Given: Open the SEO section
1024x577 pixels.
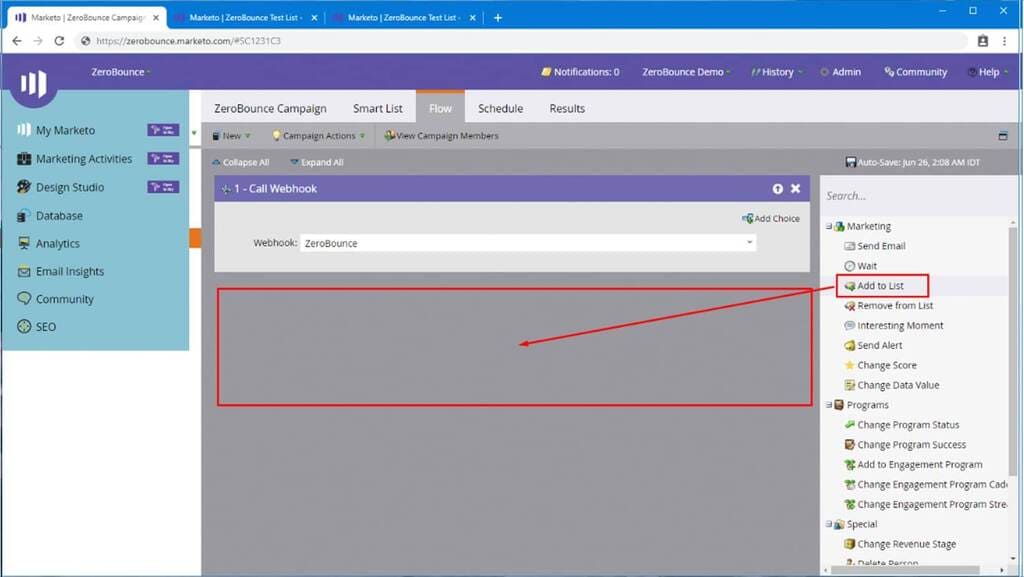Looking at the screenshot, I should [45, 326].
